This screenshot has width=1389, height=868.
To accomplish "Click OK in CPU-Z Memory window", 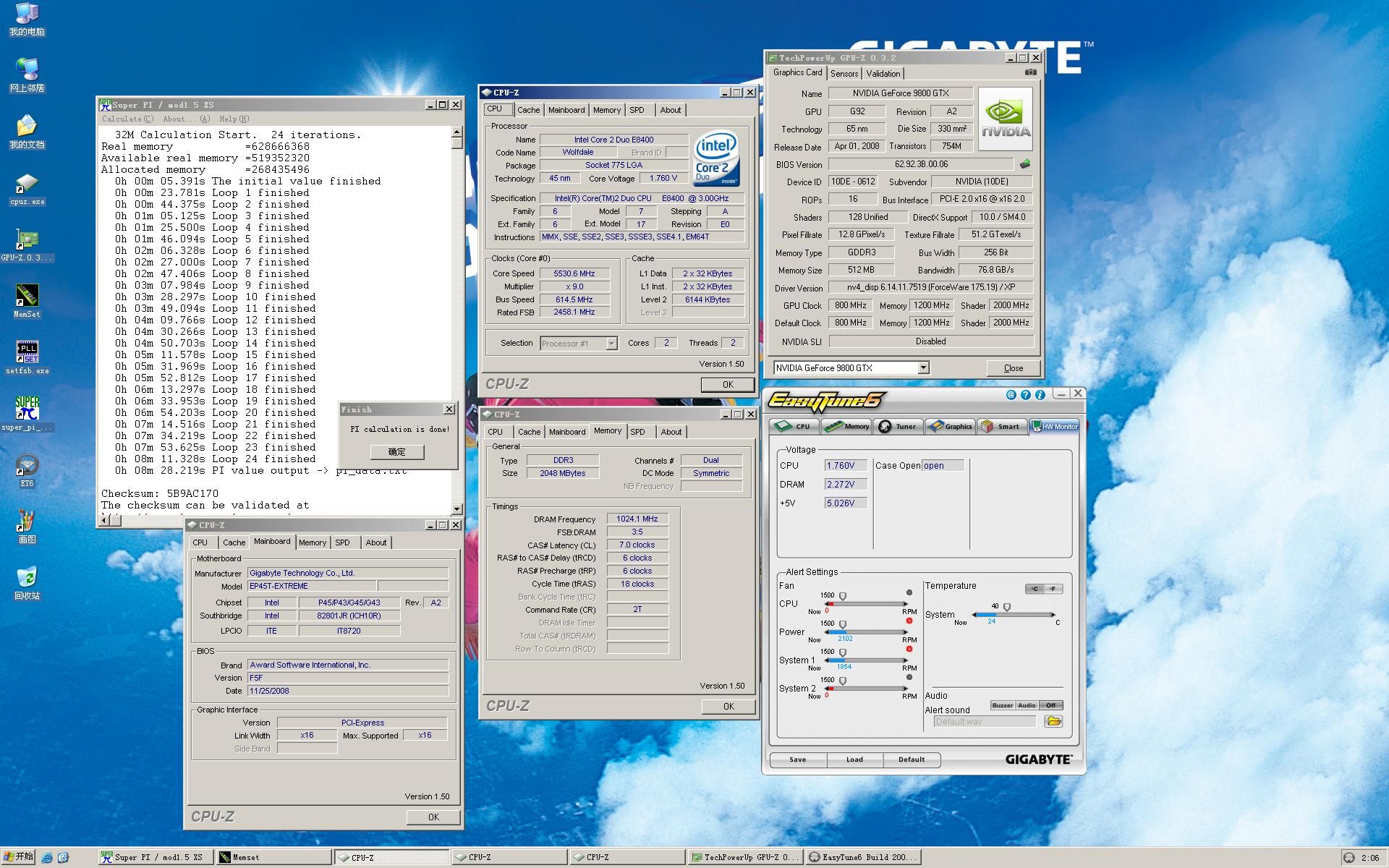I will [x=728, y=707].
